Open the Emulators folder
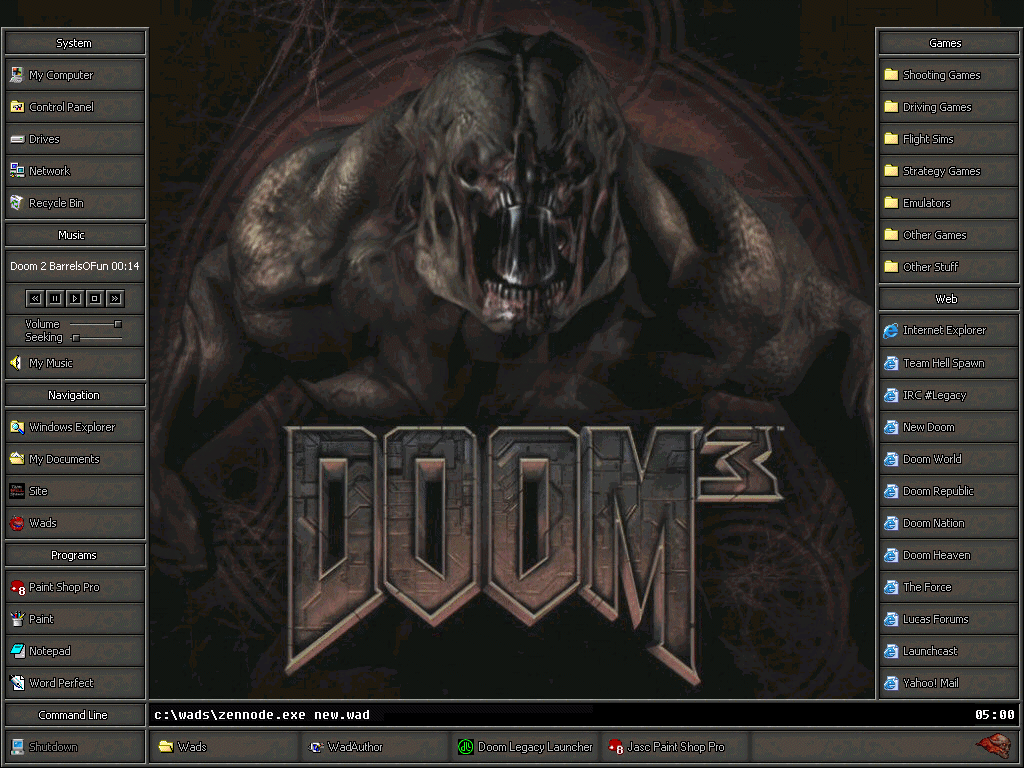Viewport: 1024px width, 768px height. coord(948,203)
